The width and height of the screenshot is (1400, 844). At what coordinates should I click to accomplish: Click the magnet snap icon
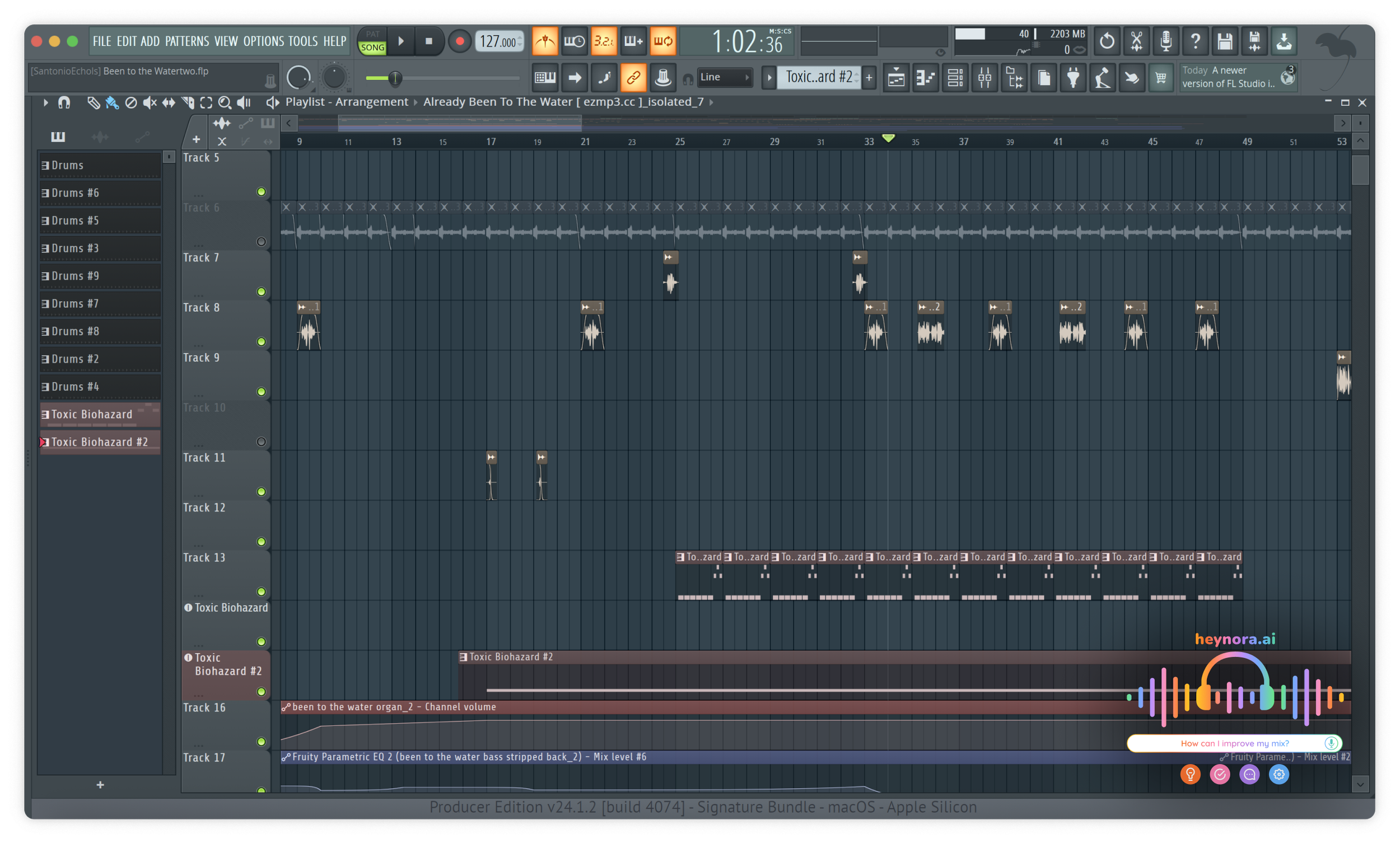click(x=64, y=103)
